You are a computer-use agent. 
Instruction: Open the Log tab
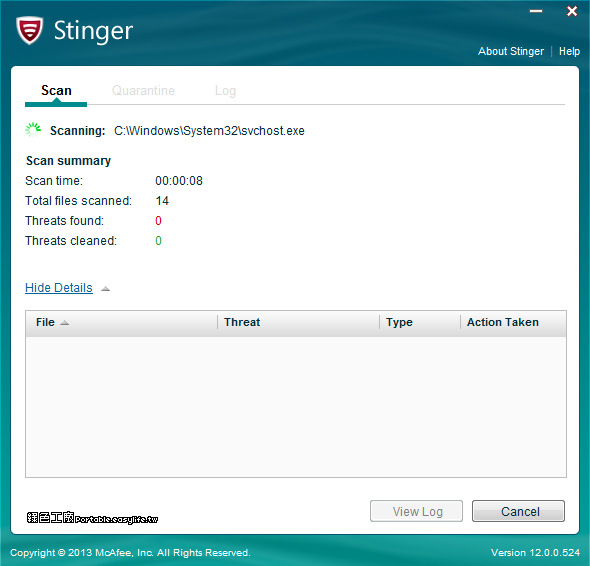pos(225,91)
